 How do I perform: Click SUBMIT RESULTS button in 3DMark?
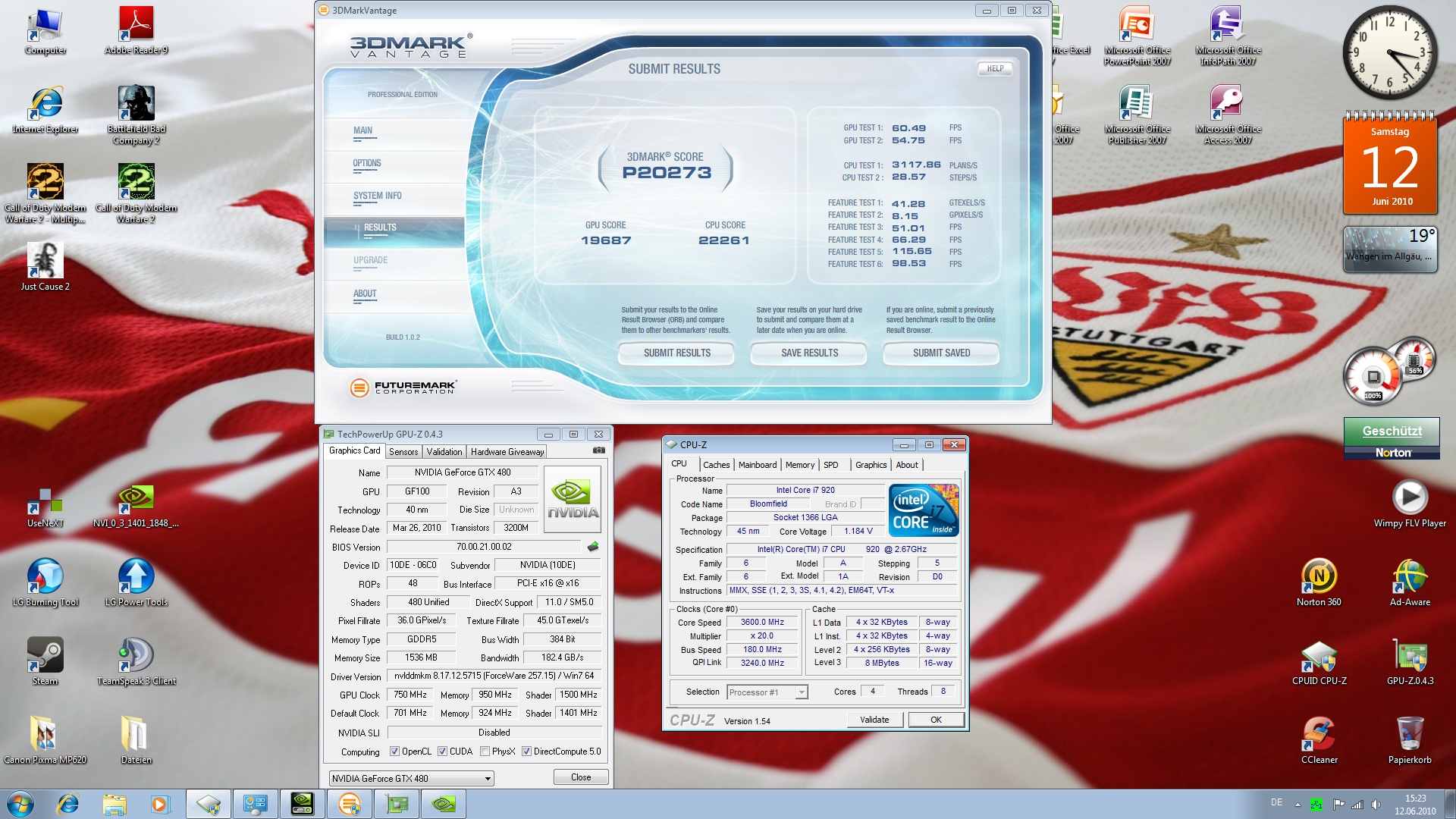(676, 353)
